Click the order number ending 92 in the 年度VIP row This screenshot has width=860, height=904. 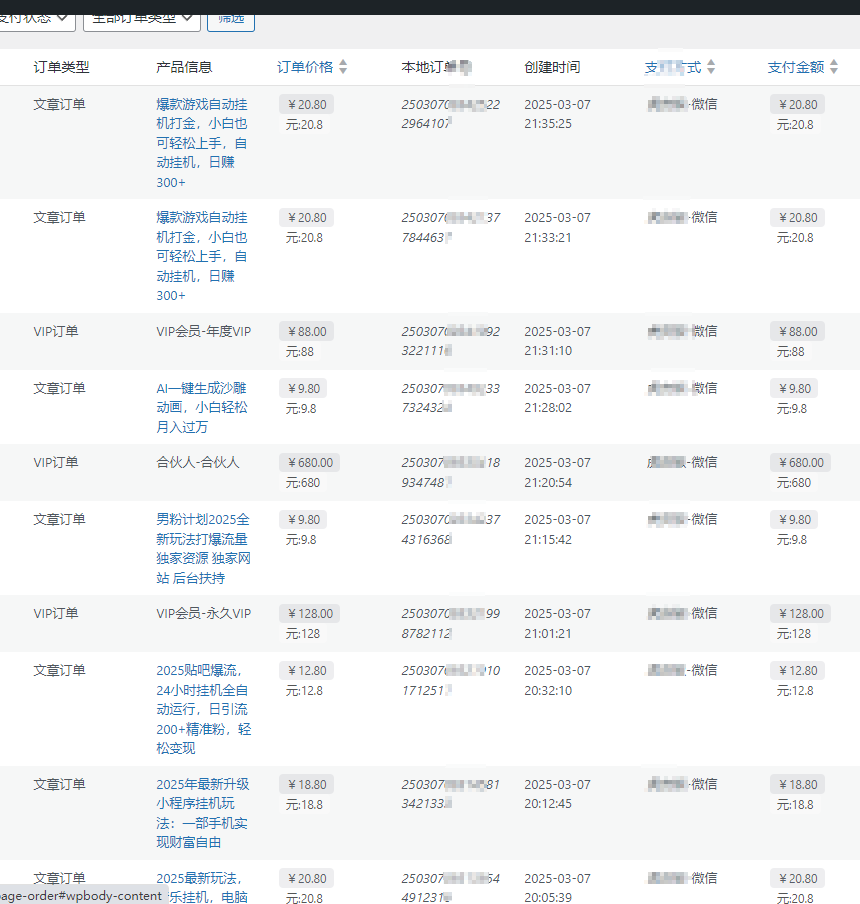451,341
